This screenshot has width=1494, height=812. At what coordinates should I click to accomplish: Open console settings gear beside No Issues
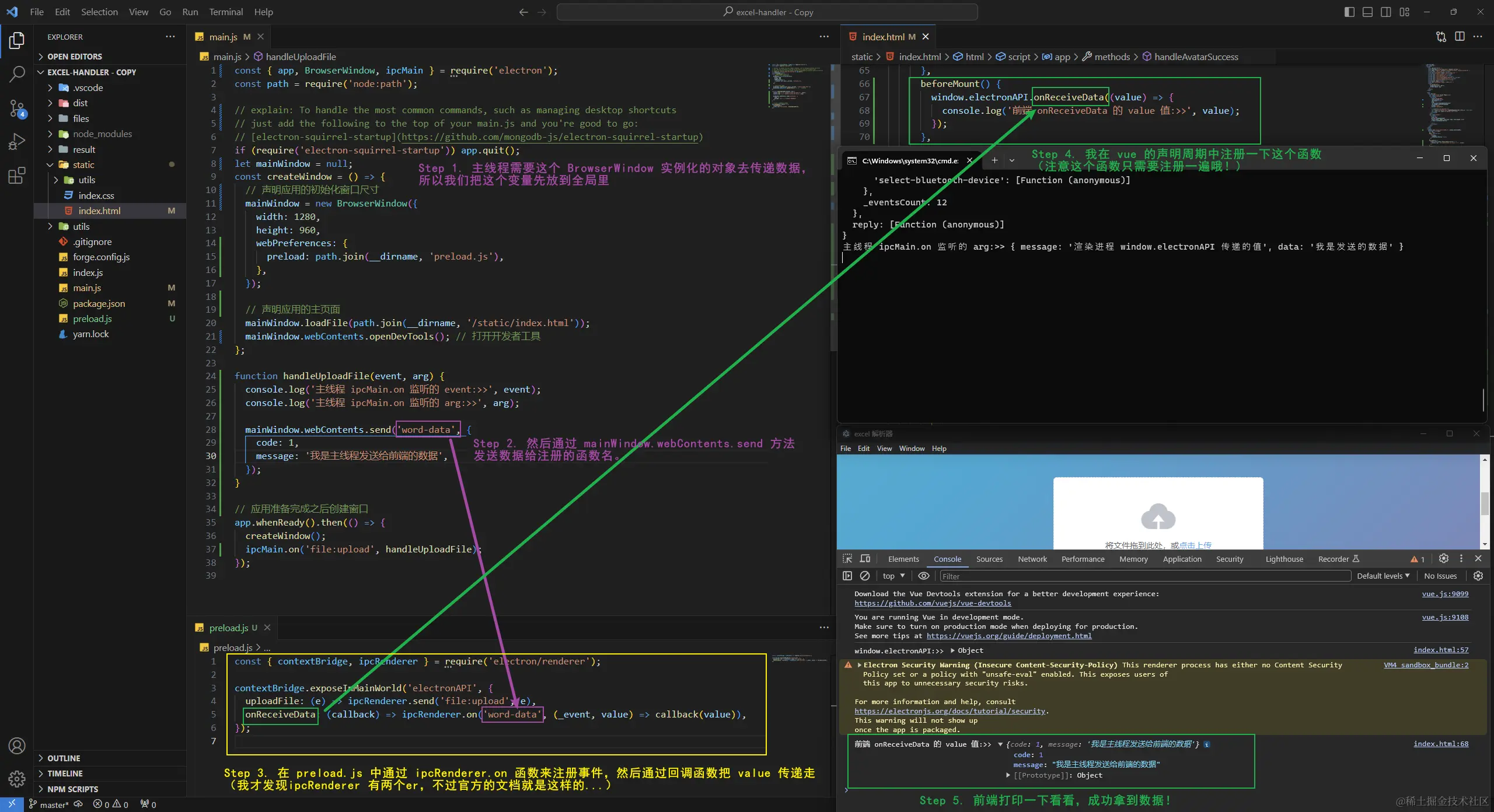[1478, 576]
